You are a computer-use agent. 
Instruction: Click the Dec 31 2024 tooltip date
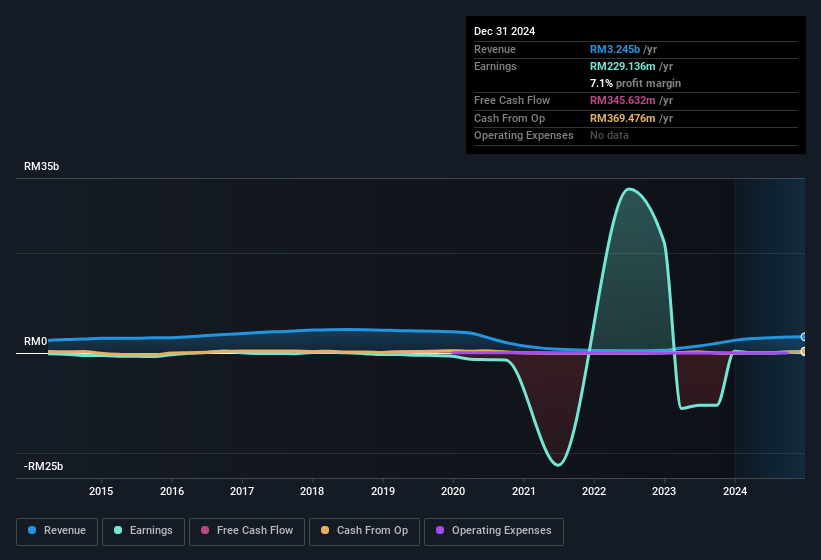point(505,31)
